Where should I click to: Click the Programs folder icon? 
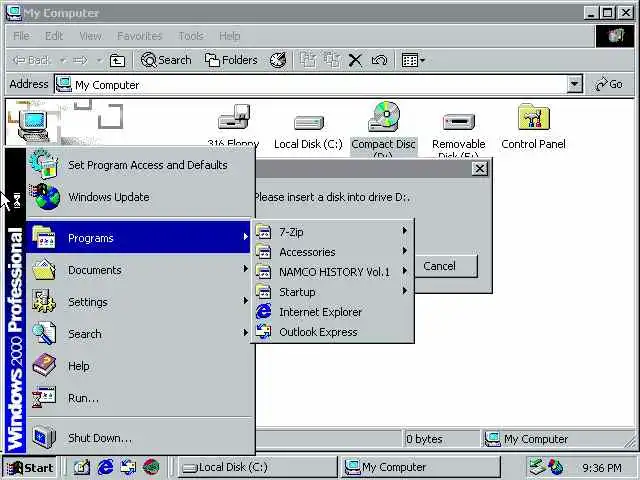(44, 238)
